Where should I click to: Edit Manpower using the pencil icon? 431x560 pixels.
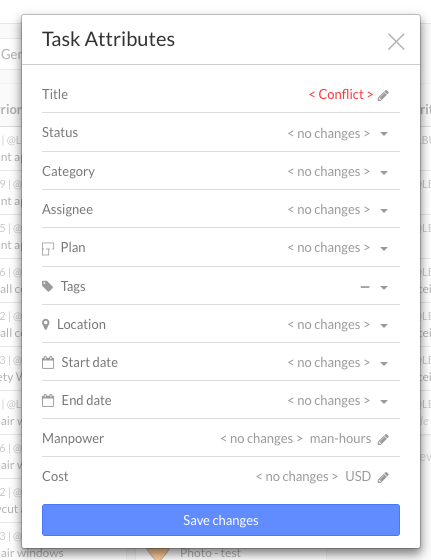(x=383, y=439)
